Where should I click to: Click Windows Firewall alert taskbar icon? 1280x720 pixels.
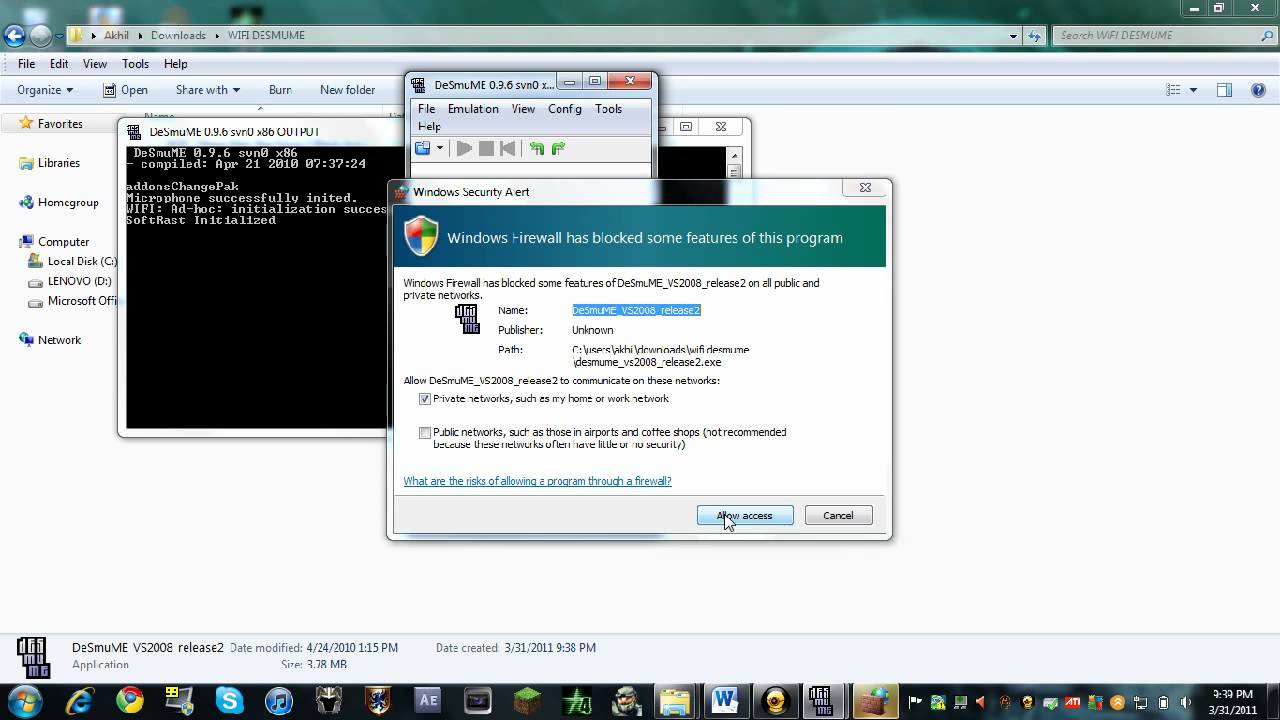tap(875, 701)
